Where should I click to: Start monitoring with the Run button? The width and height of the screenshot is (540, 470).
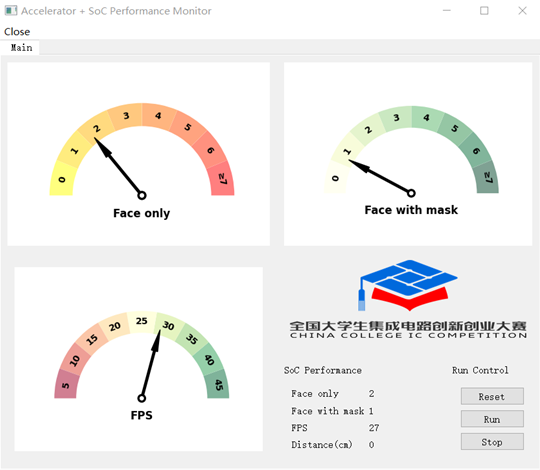click(492, 419)
